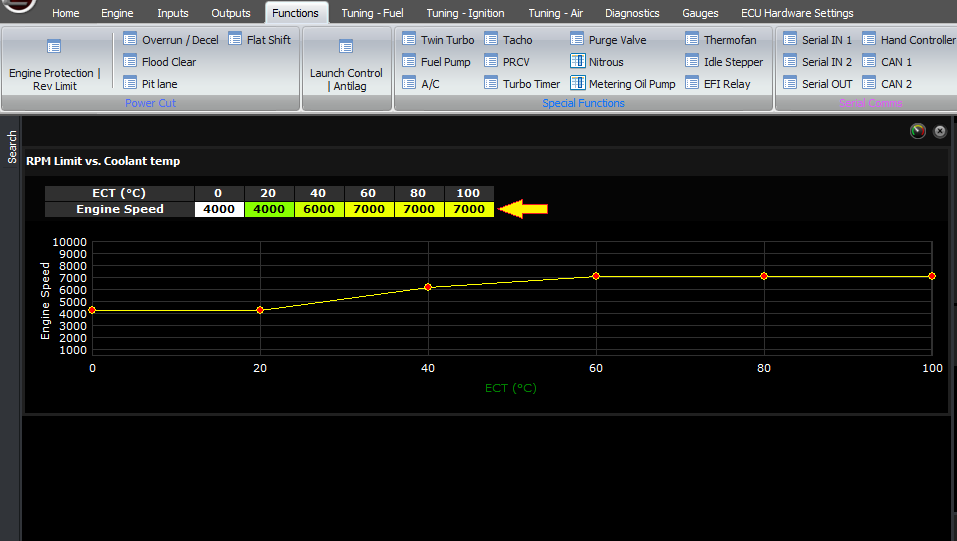Open Hand Controller settings
The height and width of the screenshot is (541, 957).
[x=909, y=40]
